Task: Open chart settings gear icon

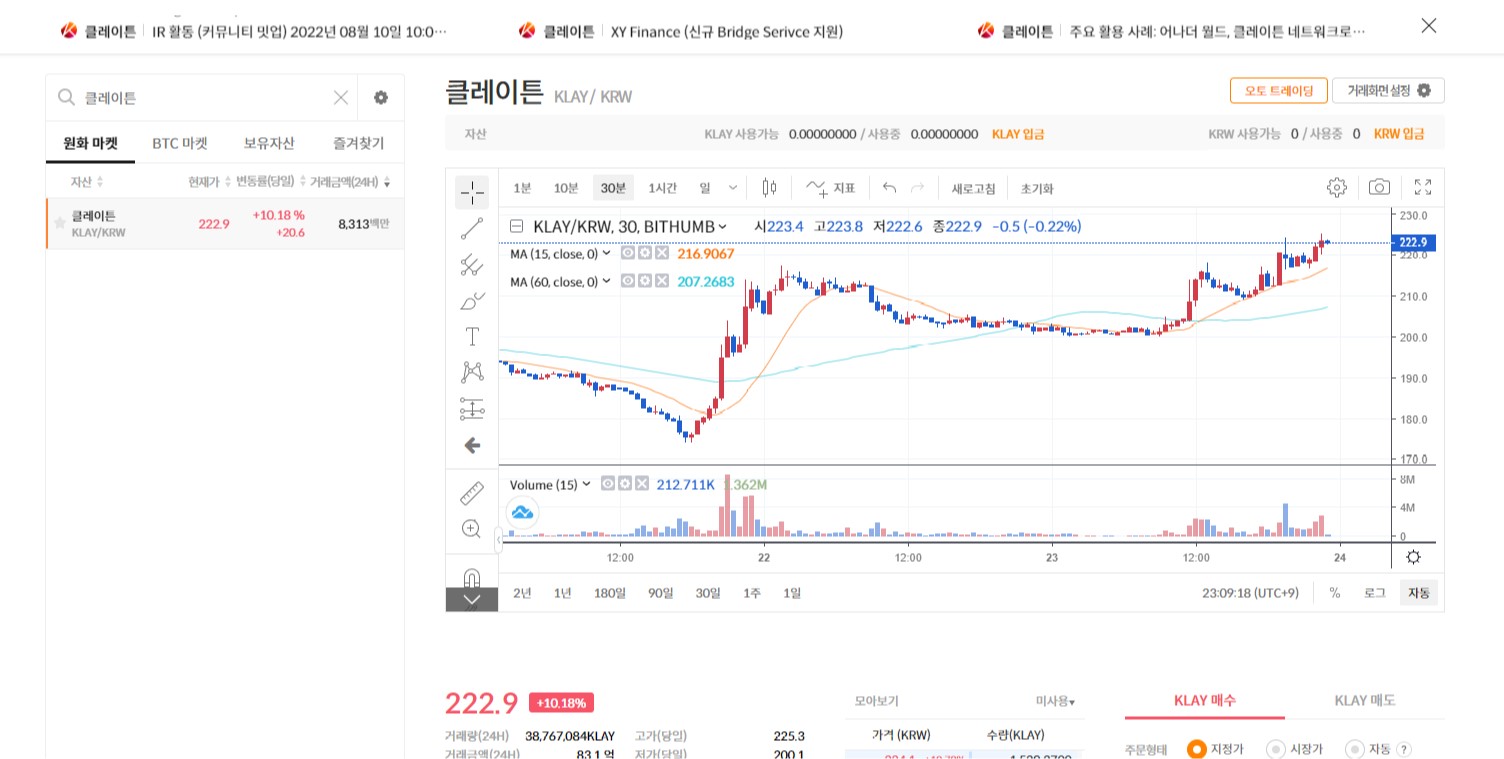Action: [x=1337, y=188]
